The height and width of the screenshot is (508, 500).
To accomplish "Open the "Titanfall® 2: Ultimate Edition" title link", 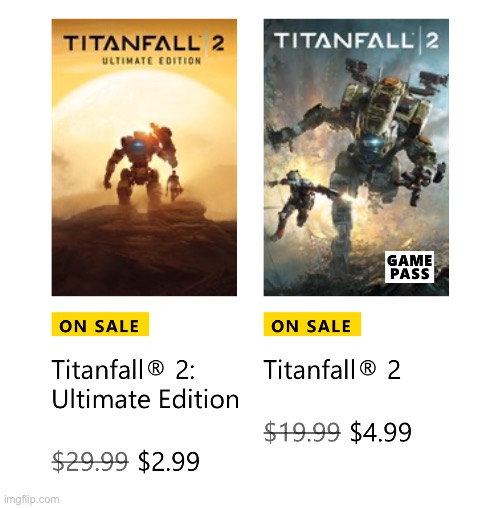I will click(x=145, y=384).
